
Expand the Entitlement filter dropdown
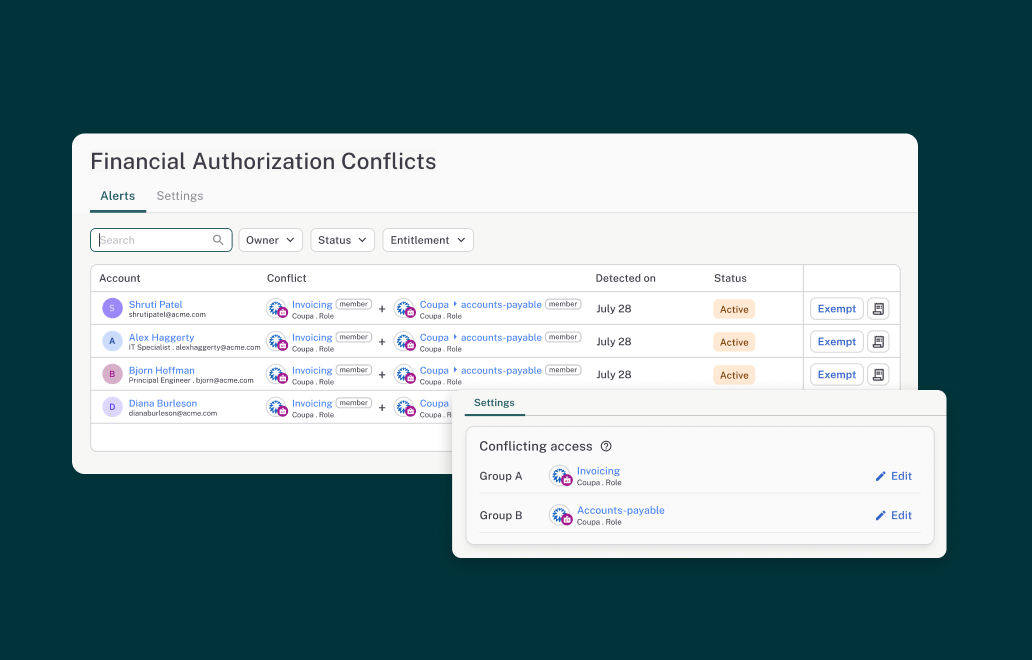point(428,240)
